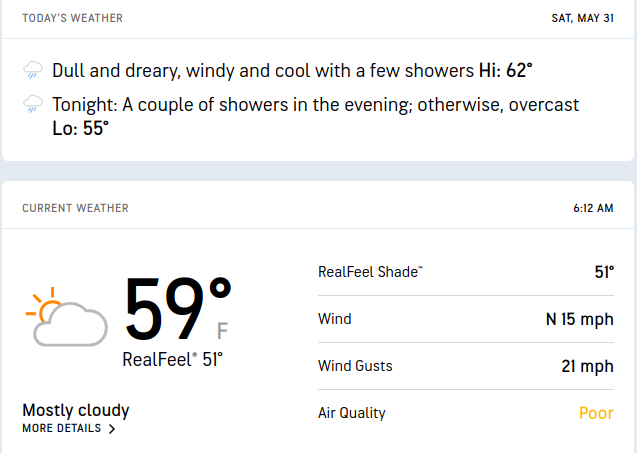Click the rain icon next to Tonight's forecast

pyautogui.click(x=33, y=104)
